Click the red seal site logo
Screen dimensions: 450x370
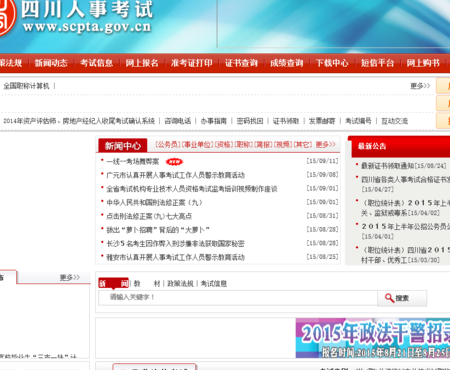click(x=7, y=17)
